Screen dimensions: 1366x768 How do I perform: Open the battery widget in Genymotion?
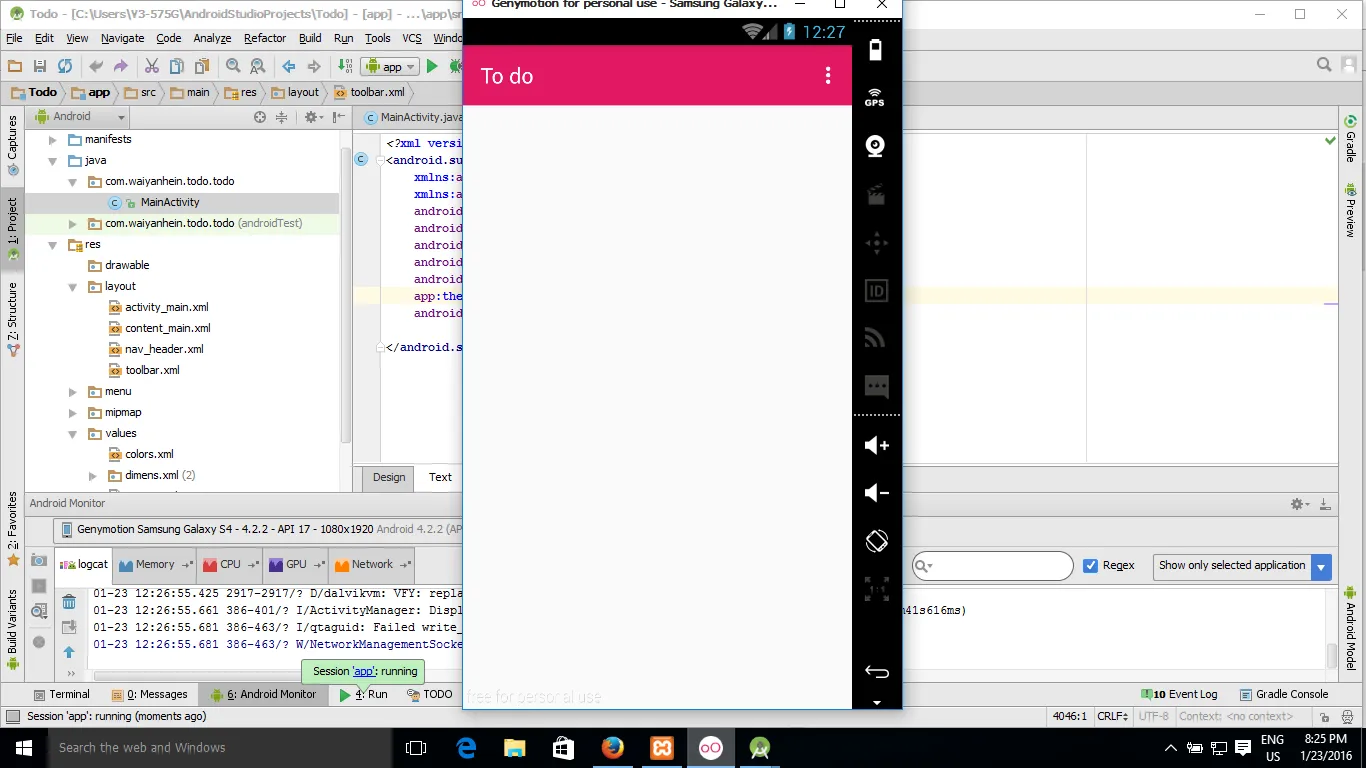pyautogui.click(x=876, y=50)
